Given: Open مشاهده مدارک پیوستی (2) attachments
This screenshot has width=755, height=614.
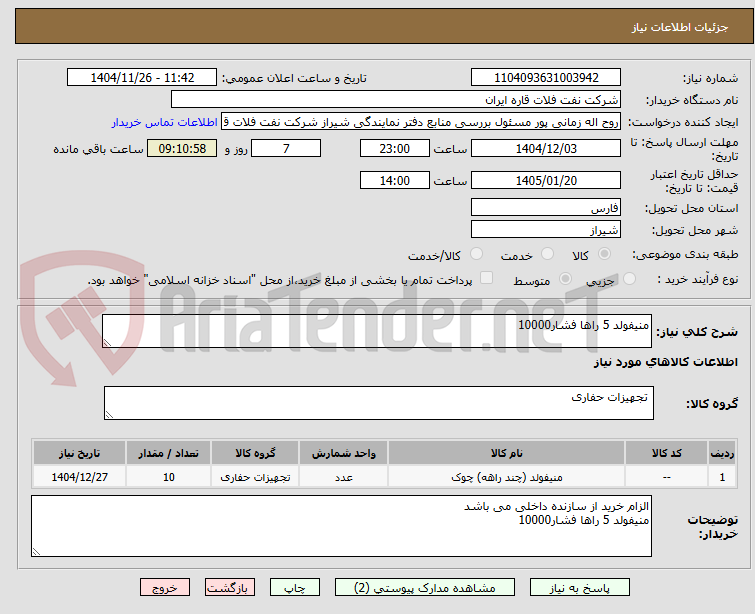Looking at the screenshot, I should tap(425, 588).
